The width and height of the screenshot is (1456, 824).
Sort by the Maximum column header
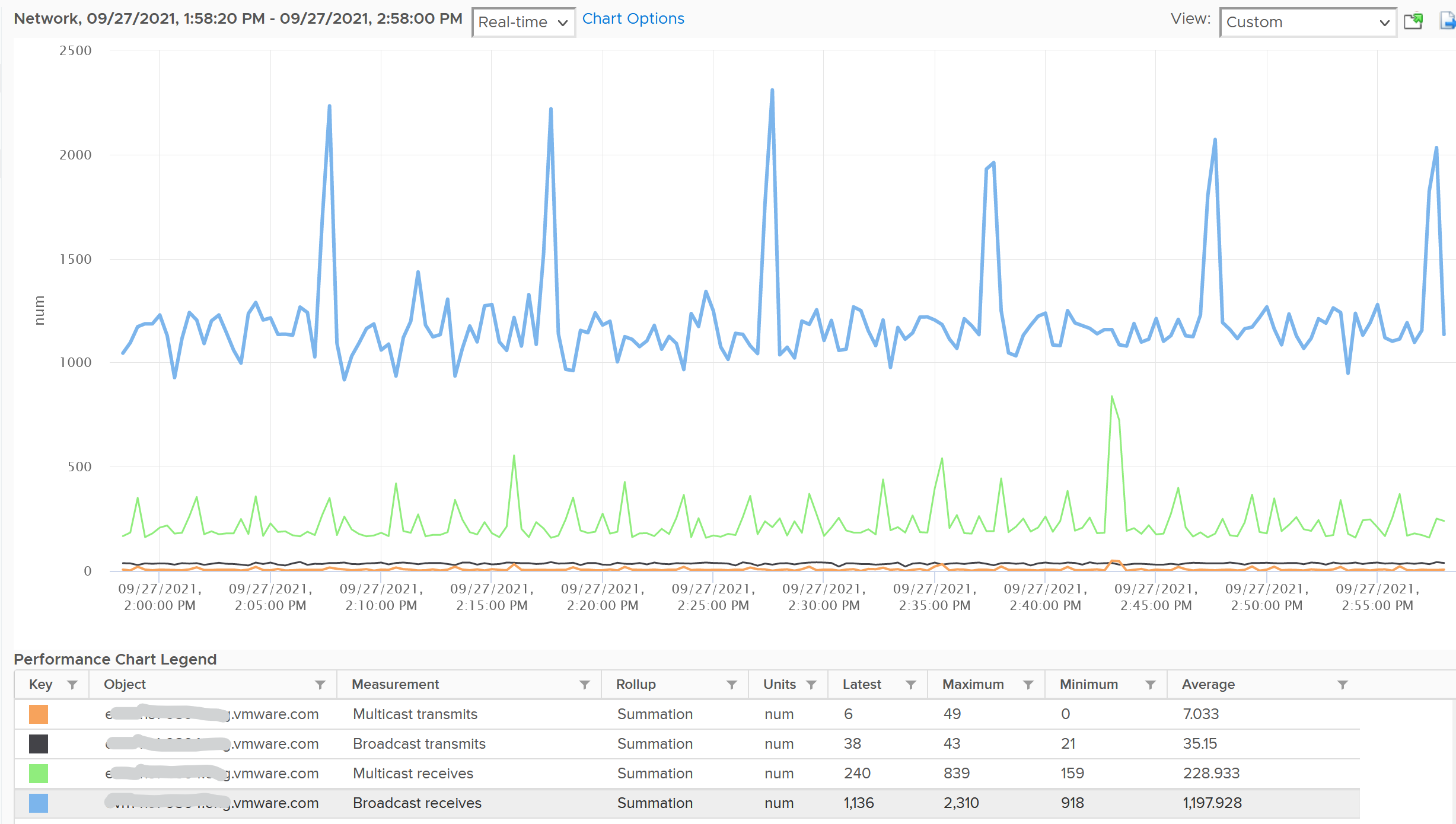pos(973,684)
